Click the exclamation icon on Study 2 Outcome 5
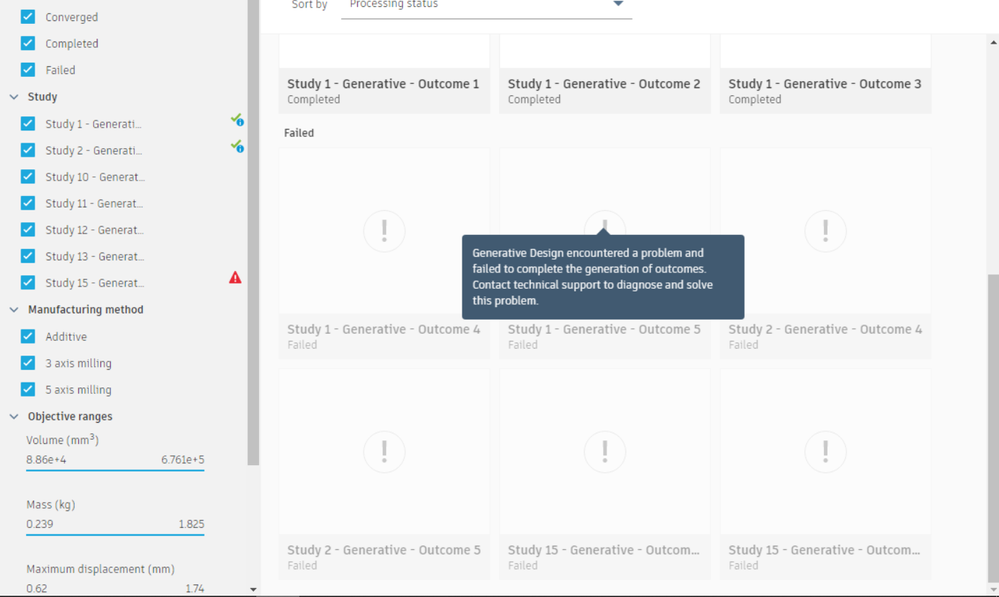The image size is (999, 597). 384,452
